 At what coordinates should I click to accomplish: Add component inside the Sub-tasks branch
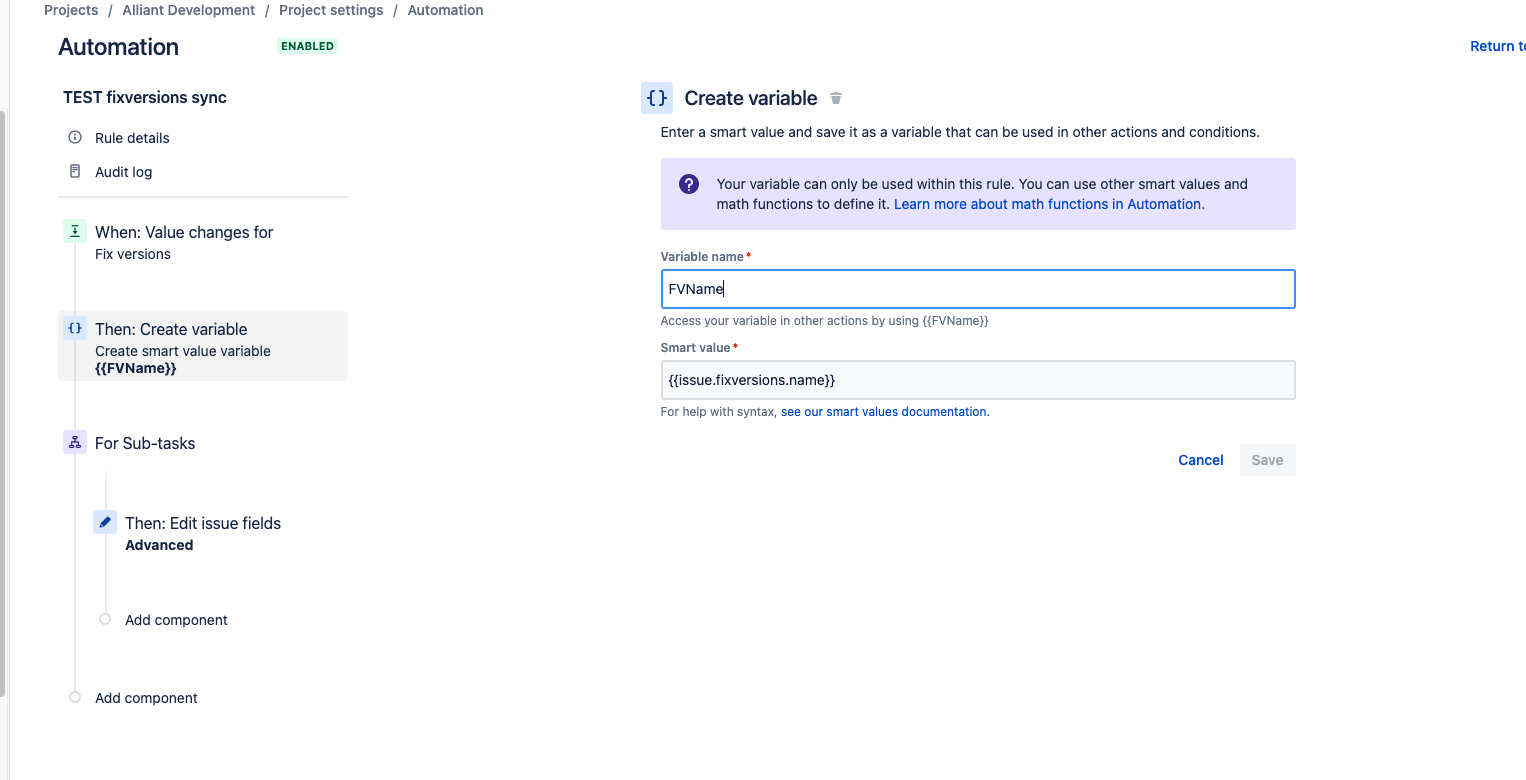coord(176,620)
